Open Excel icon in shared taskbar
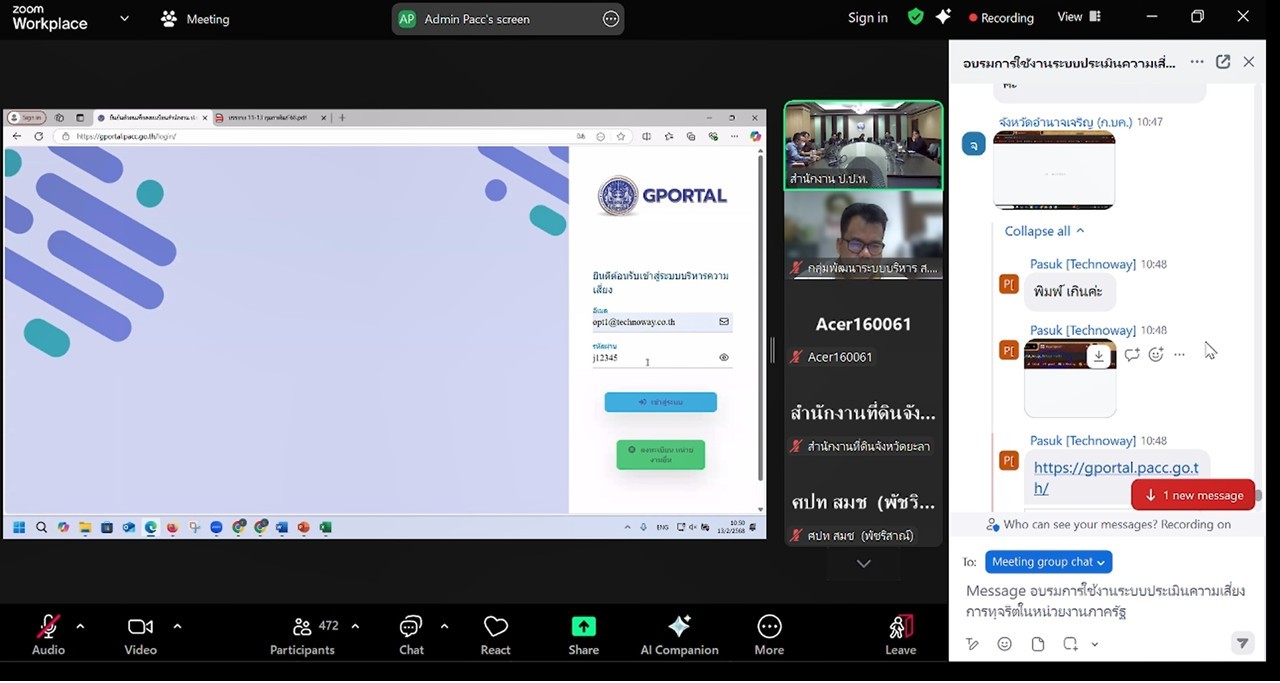Viewport: 1280px width, 683px height. [325, 527]
